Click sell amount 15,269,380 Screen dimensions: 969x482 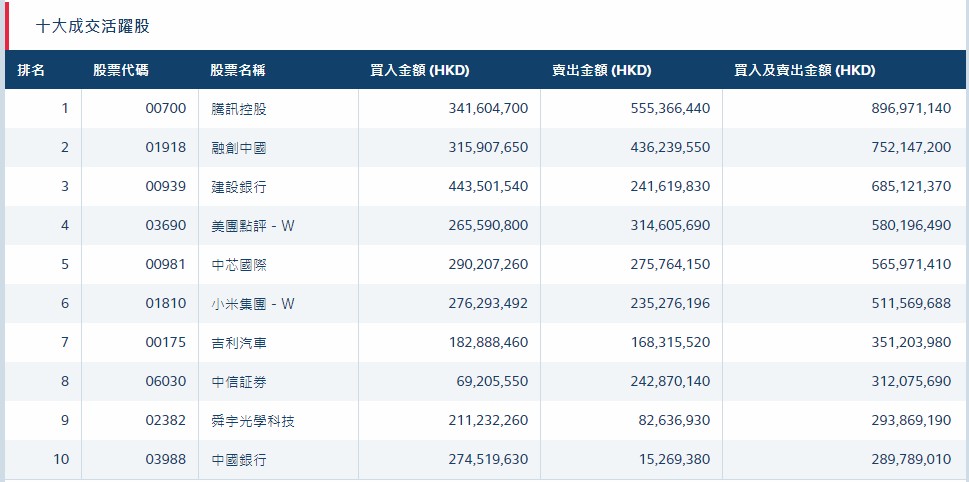coord(674,460)
